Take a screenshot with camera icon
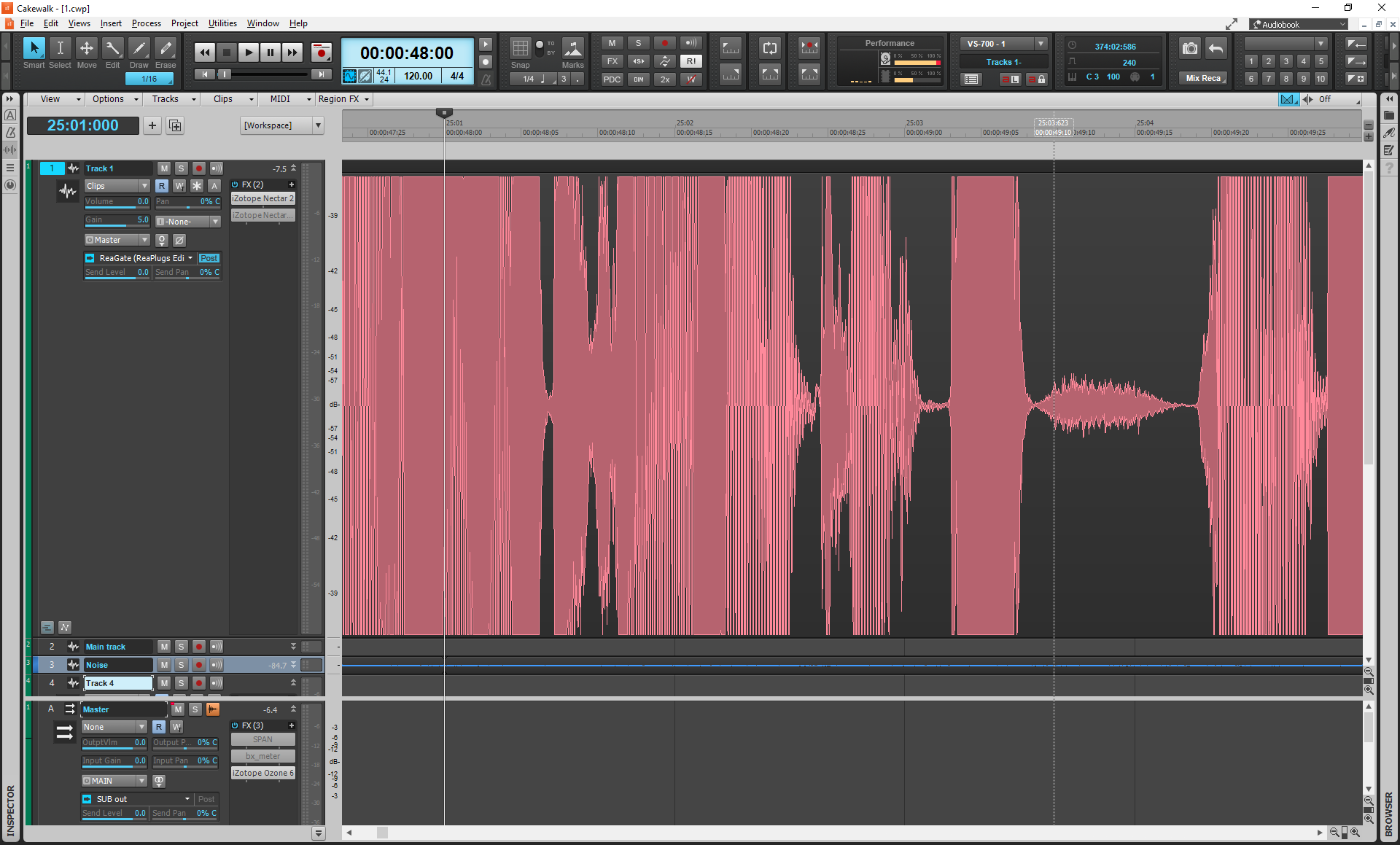Image resolution: width=1400 pixels, height=845 pixels. coord(1190,49)
